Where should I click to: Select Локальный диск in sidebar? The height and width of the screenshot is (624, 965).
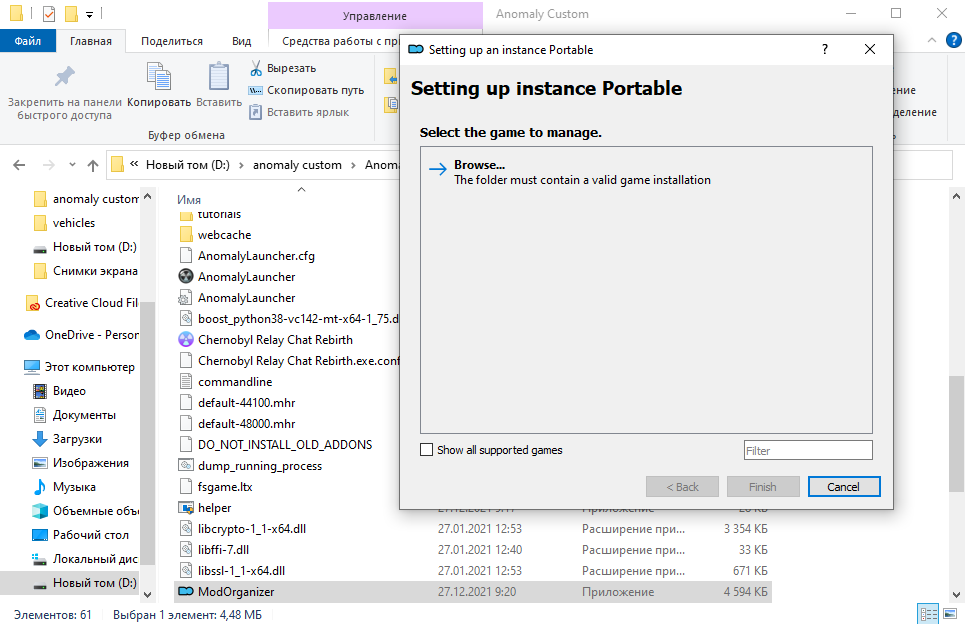(x=86, y=559)
